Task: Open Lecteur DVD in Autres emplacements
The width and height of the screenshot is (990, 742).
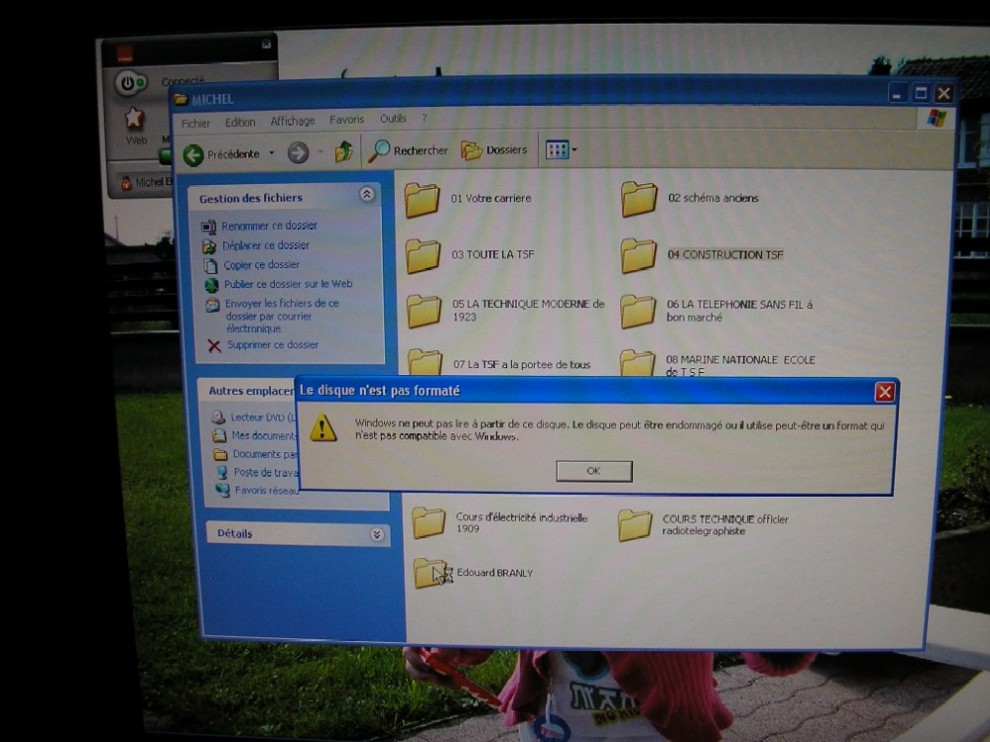Action: 254,417
